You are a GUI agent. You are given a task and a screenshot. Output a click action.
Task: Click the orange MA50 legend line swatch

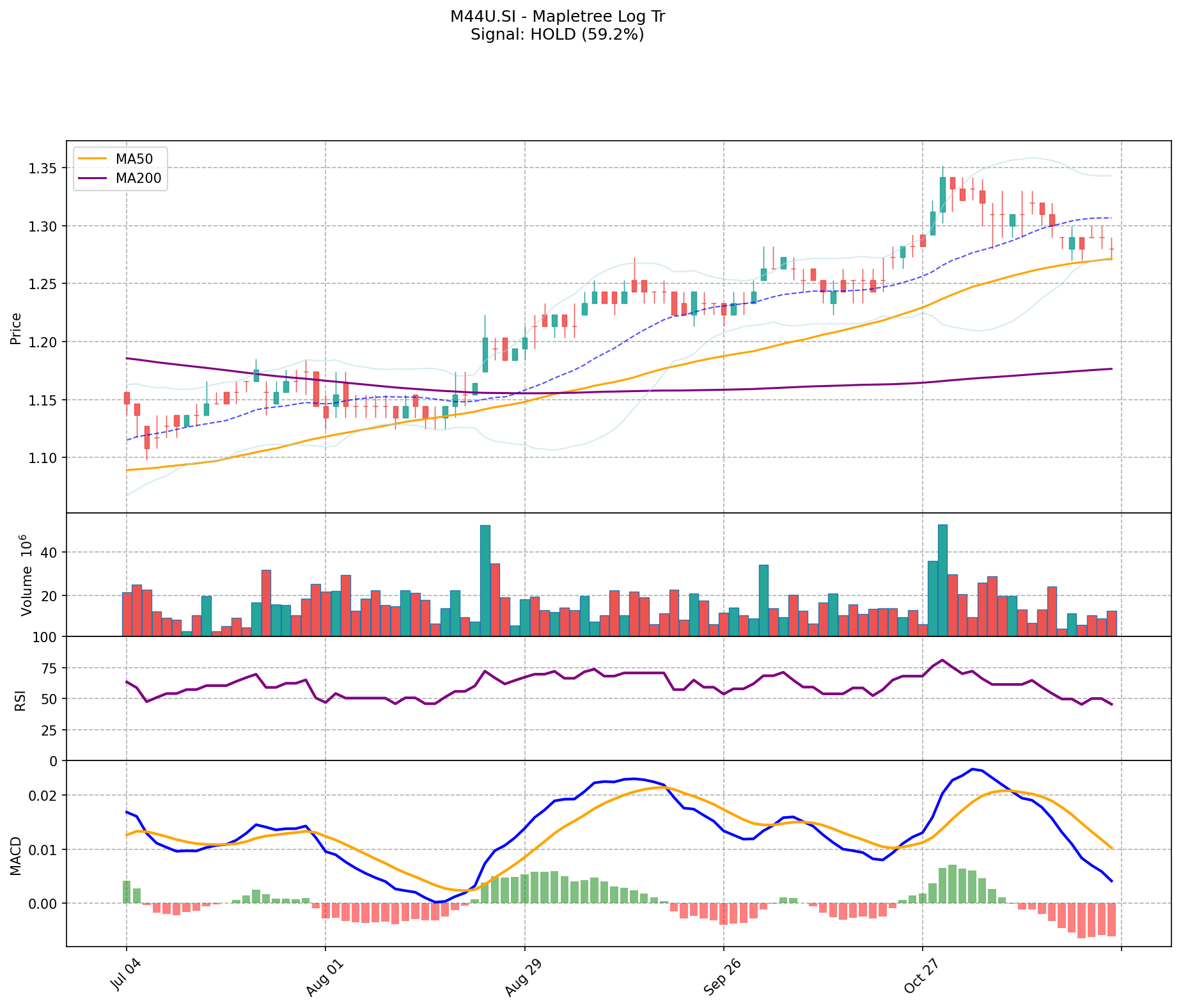click(93, 159)
